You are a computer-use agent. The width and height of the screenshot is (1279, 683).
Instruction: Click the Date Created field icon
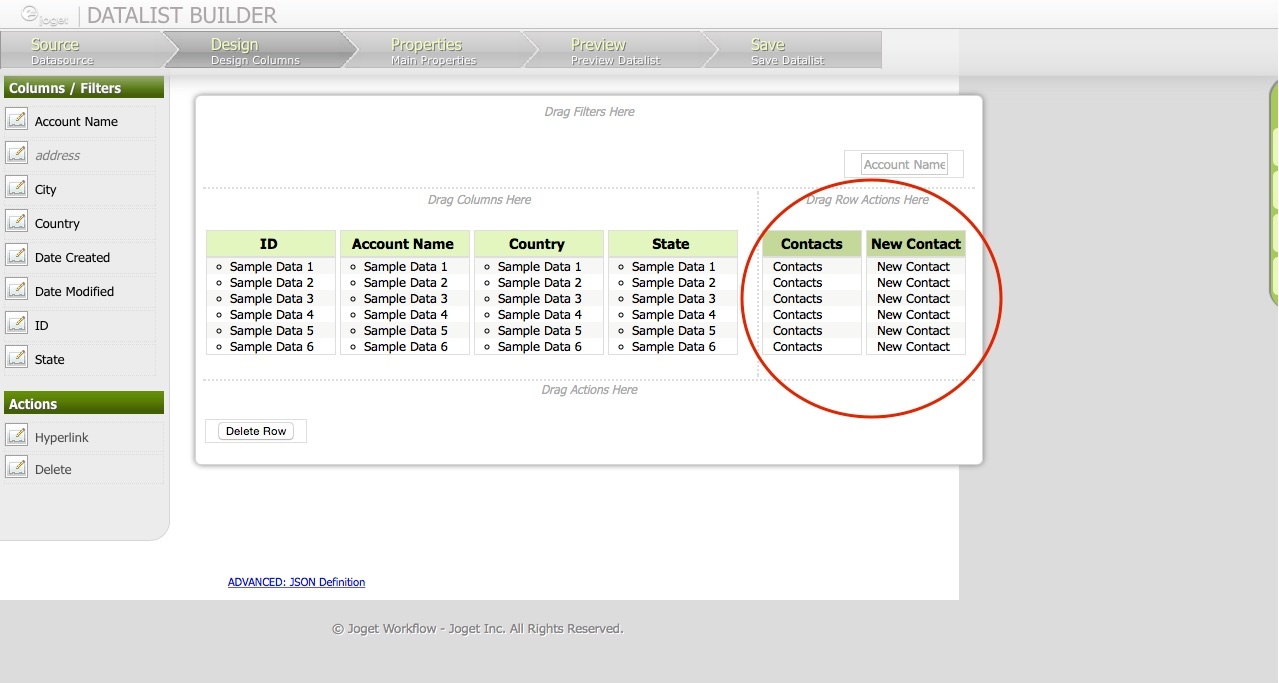pos(17,257)
